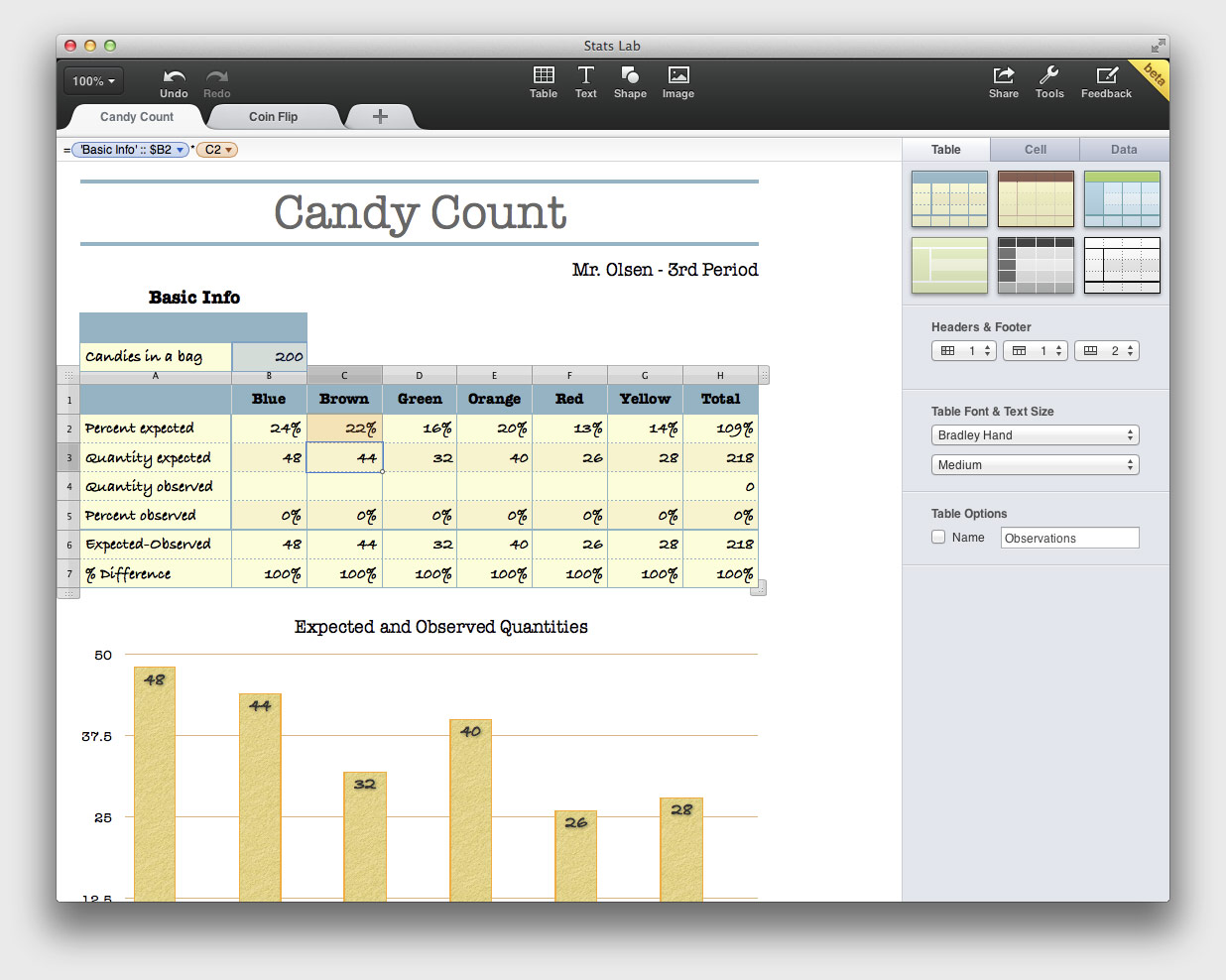Click the yellow beta corner ribbon
This screenshot has height=980, width=1226.
coord(1153,75)
